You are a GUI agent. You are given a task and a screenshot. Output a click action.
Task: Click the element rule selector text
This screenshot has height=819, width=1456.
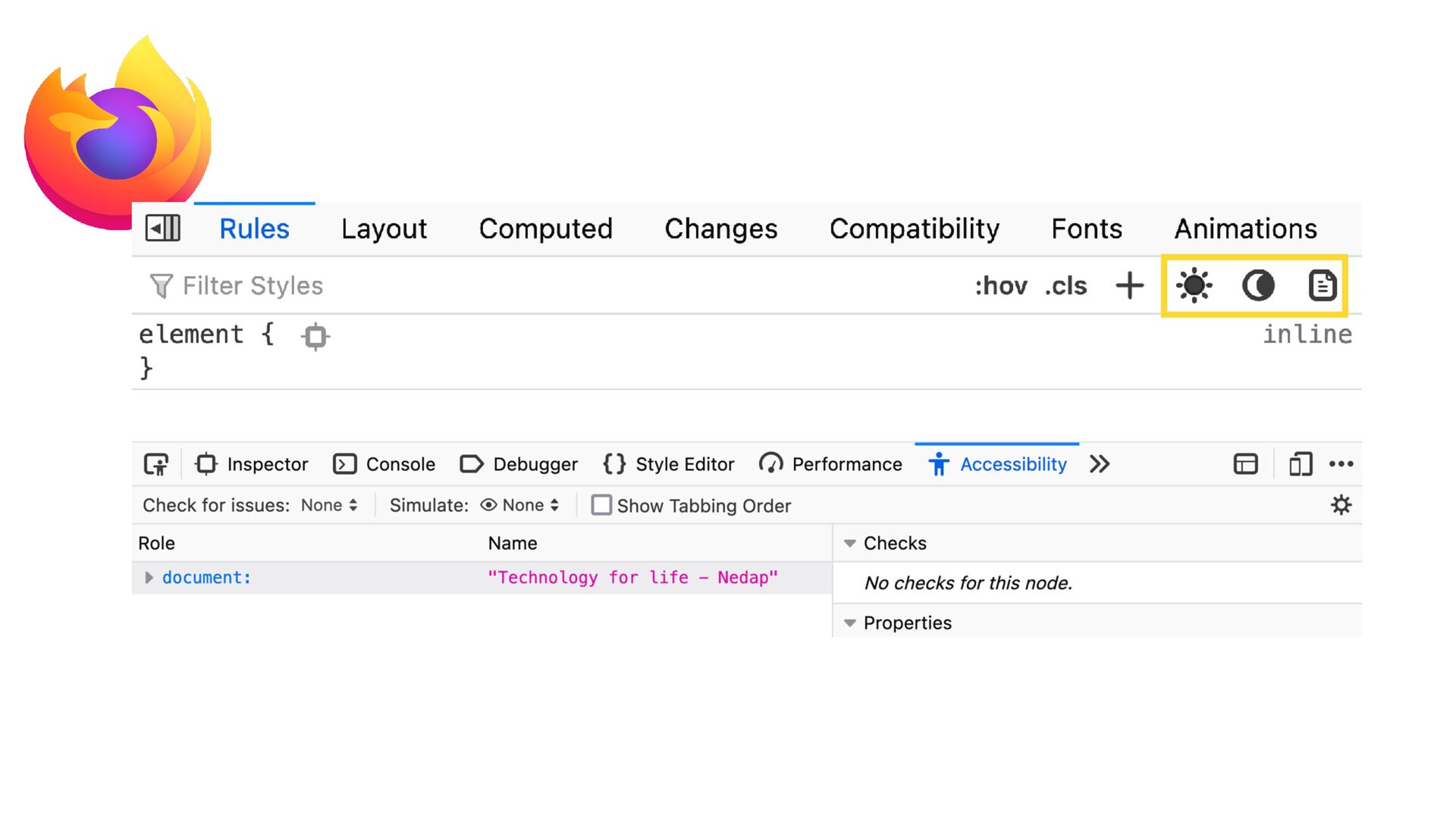click(x=191, y=334)
